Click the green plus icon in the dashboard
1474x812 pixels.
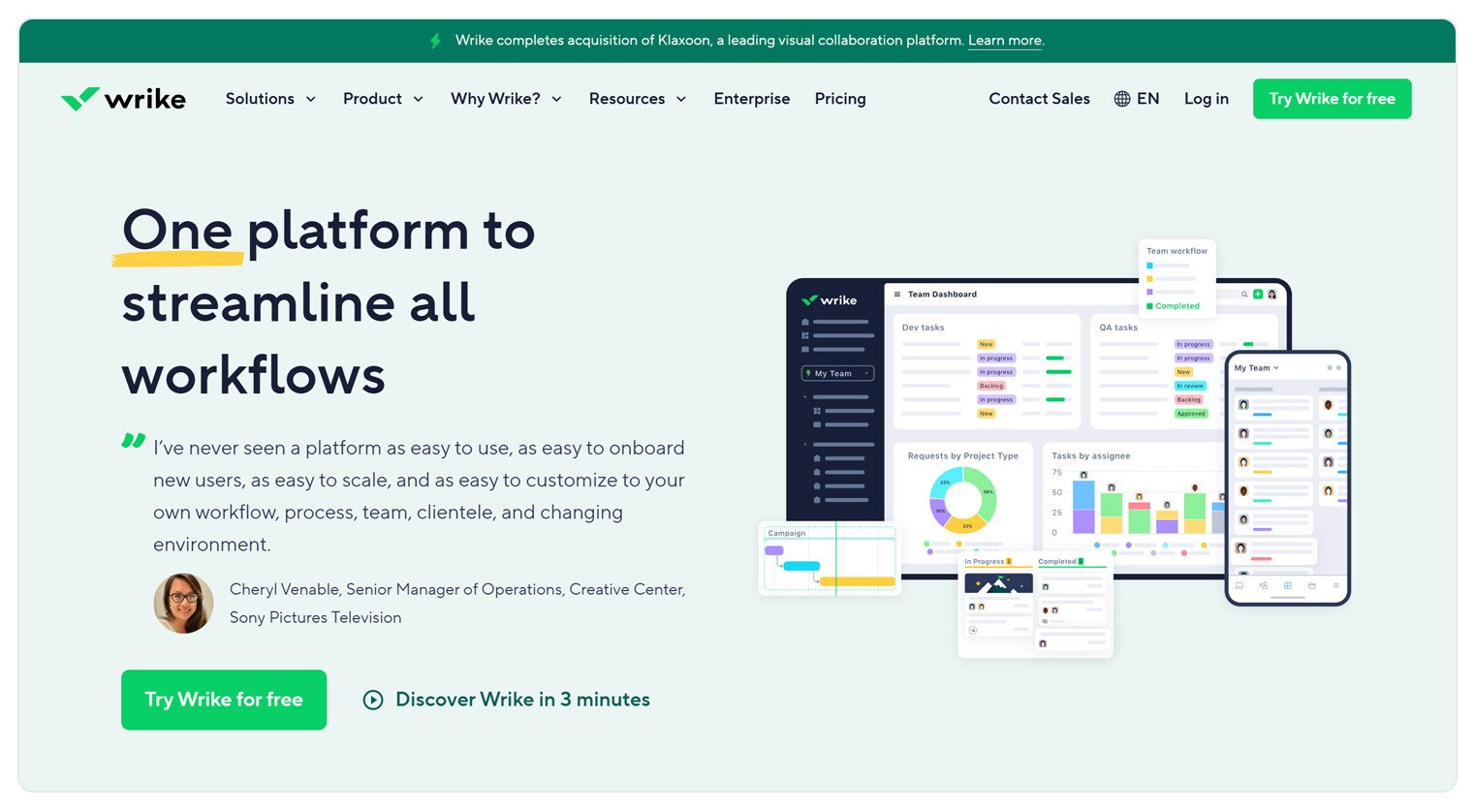click(1258, 294)
